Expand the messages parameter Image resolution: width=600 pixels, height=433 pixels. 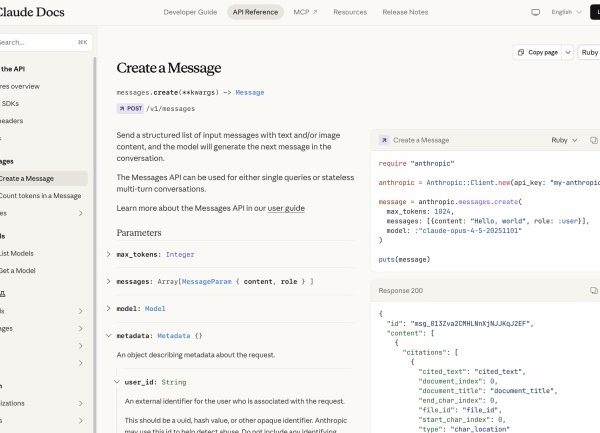(109, 281)
